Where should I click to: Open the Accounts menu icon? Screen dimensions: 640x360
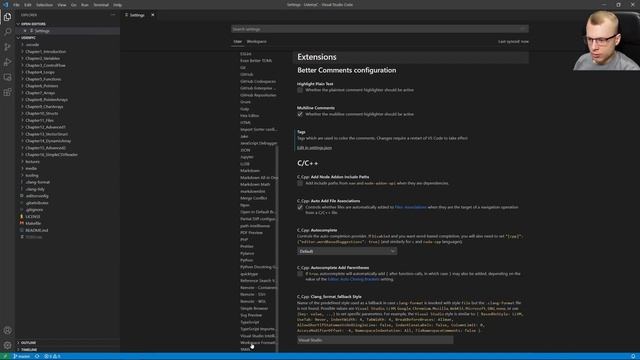pos(7,331)
